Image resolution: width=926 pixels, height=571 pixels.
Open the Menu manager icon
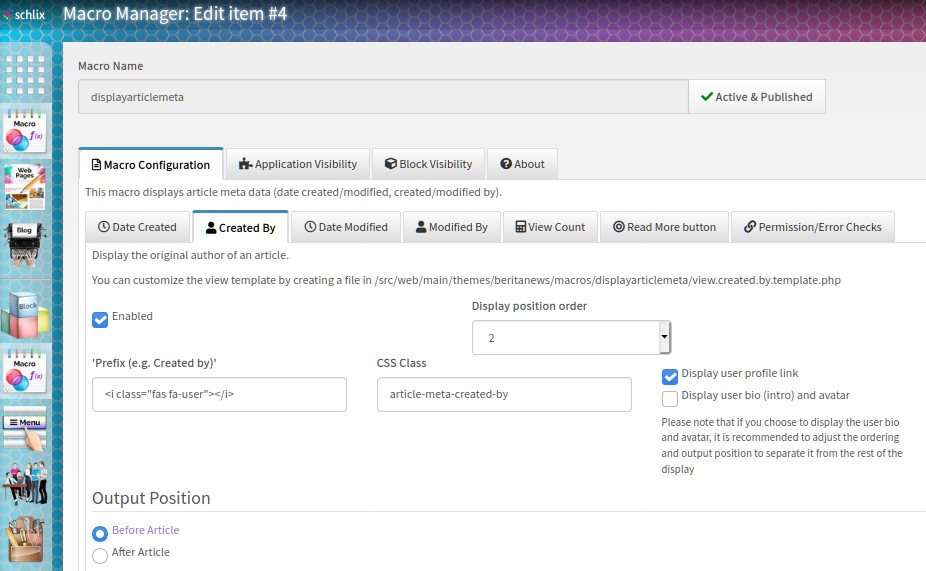click(25, 428)
